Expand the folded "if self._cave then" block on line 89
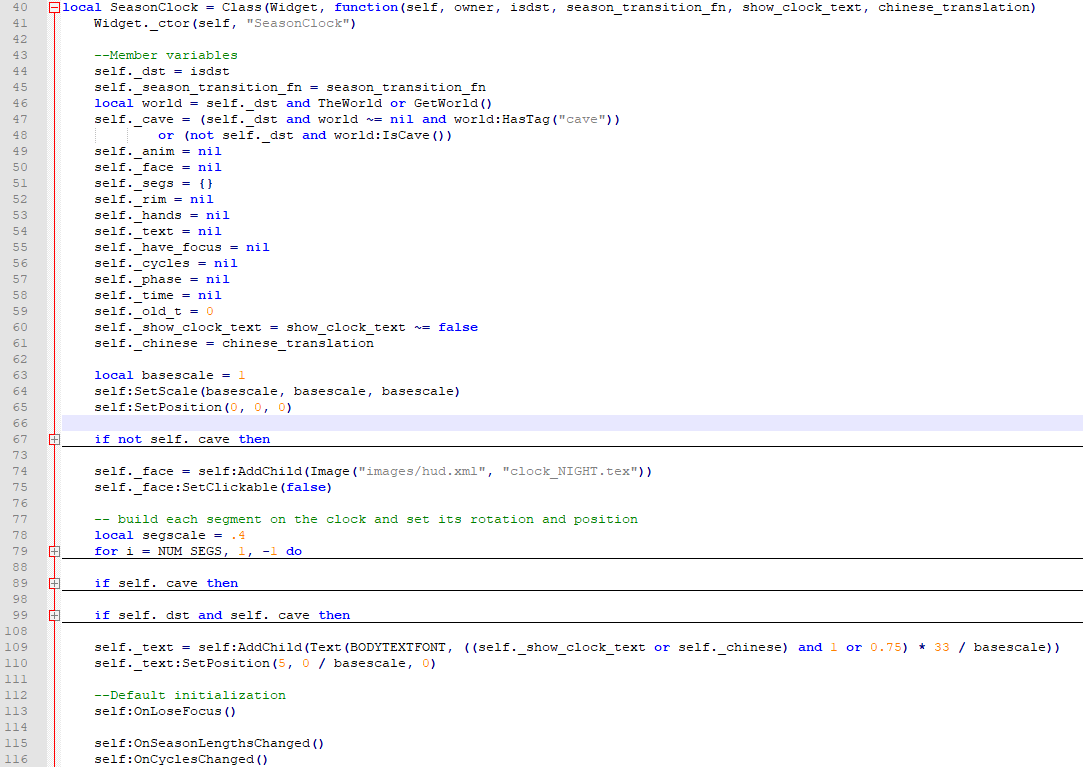1083x767 pixels. click(54, 583)
